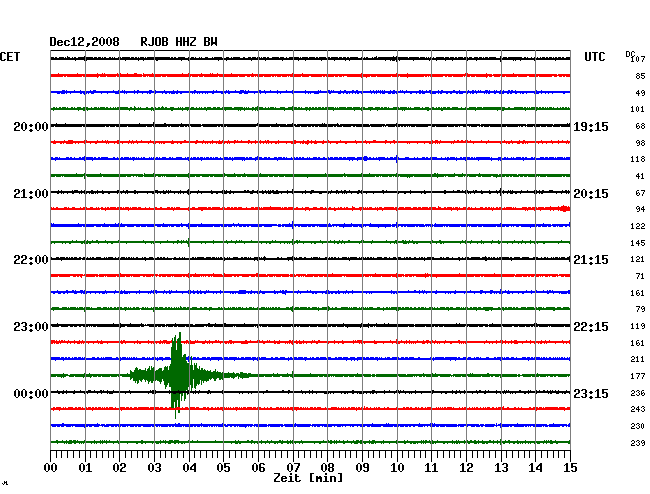Click the small red burst ending trace 94

(564, 208)
